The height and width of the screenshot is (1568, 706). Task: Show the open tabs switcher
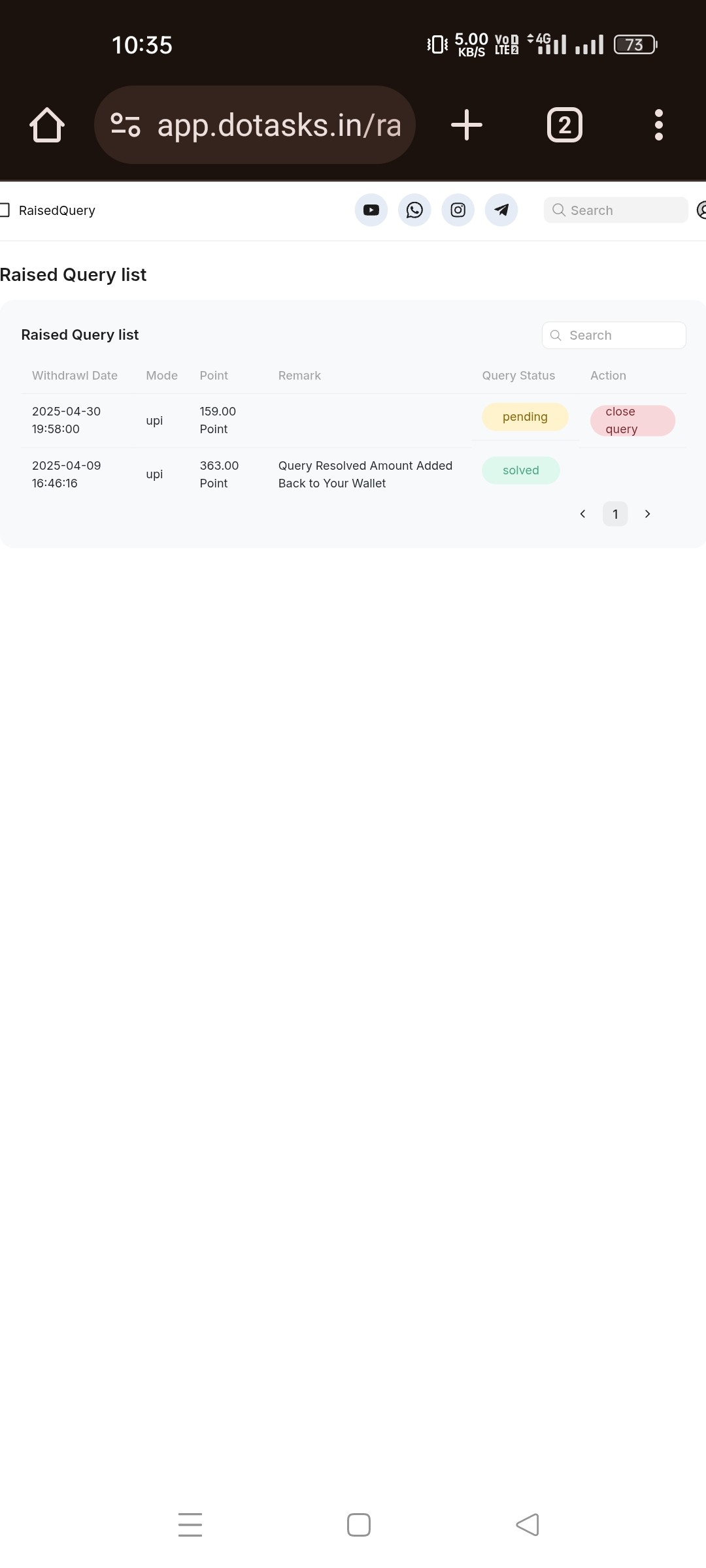pyautogui.click(x=565, y=125)
